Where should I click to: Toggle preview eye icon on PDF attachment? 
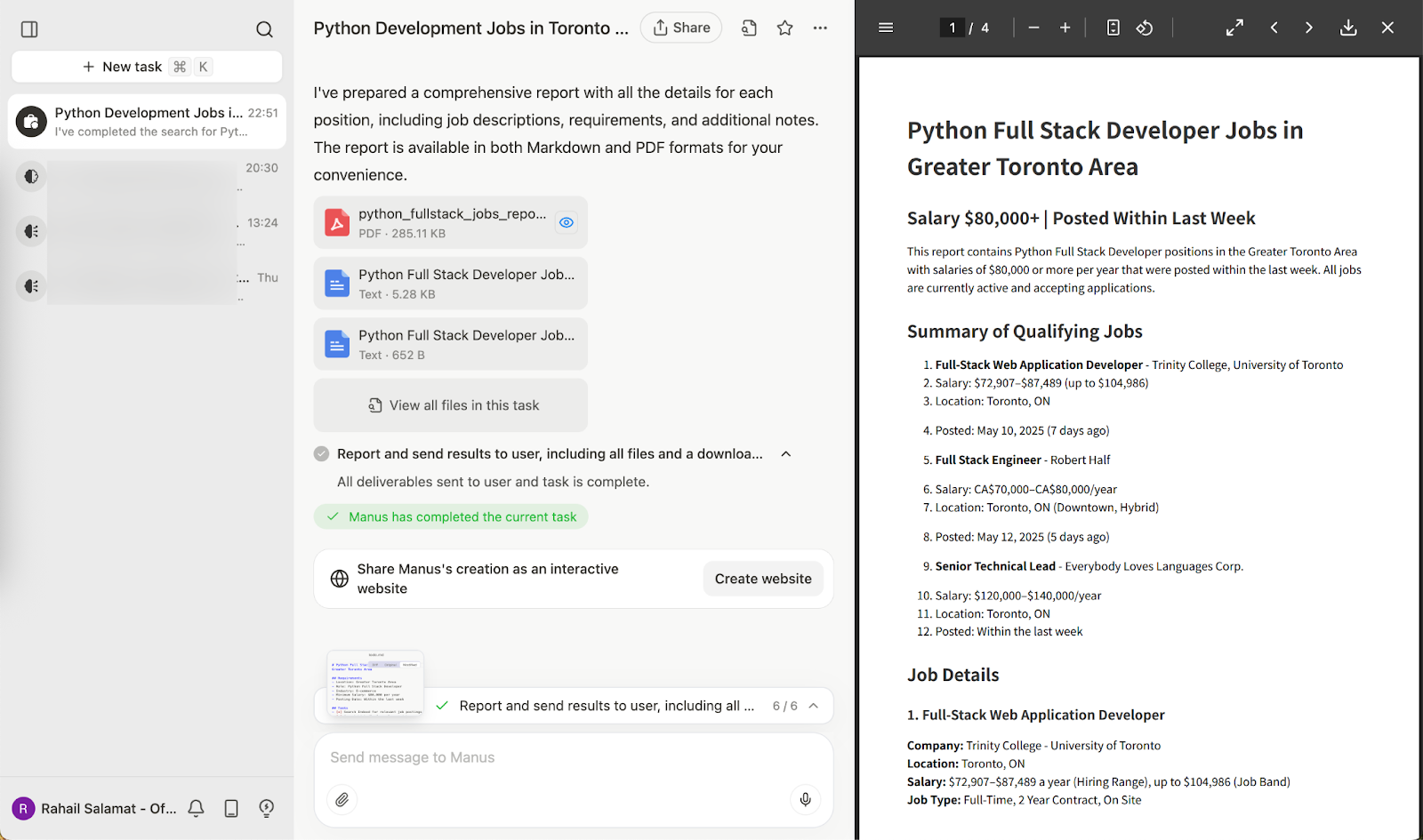[566, 222]
